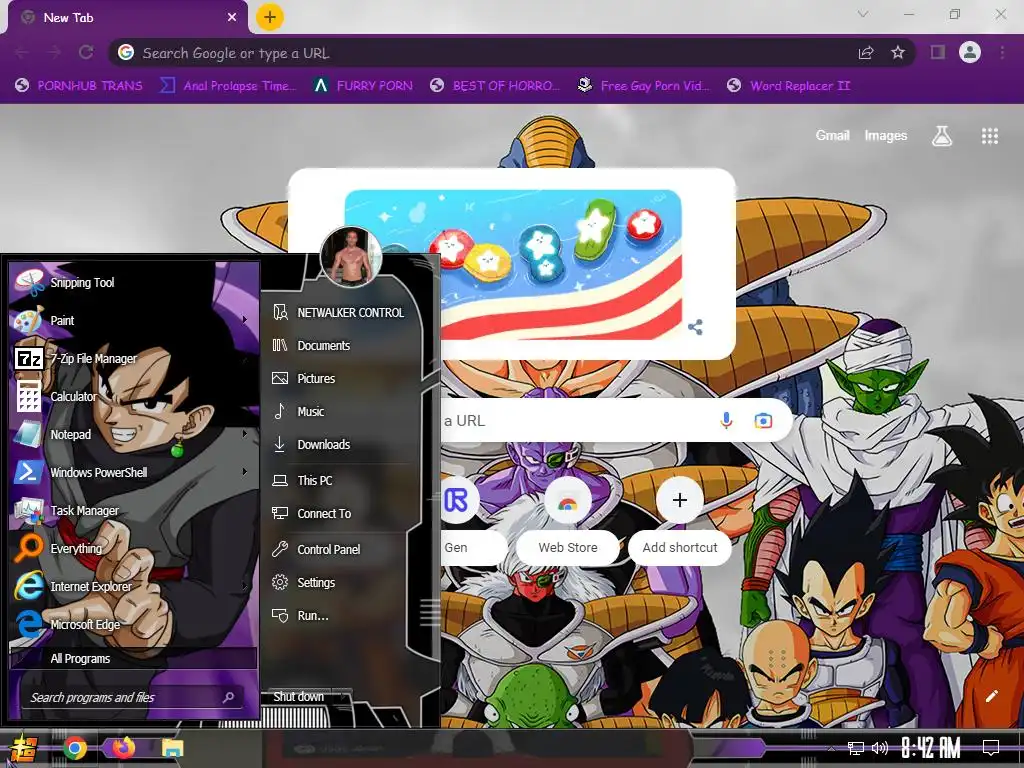Image resolution: width=1024 pixels, height=768 pixels.
Task: Bookmark this tab with star icon
Action: coord(898,52)
